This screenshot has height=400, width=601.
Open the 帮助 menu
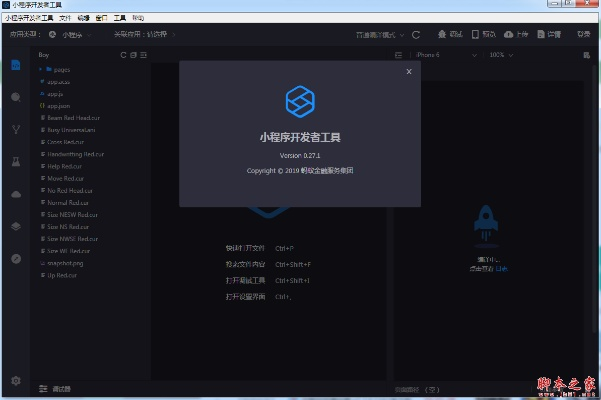coord(138,18)
